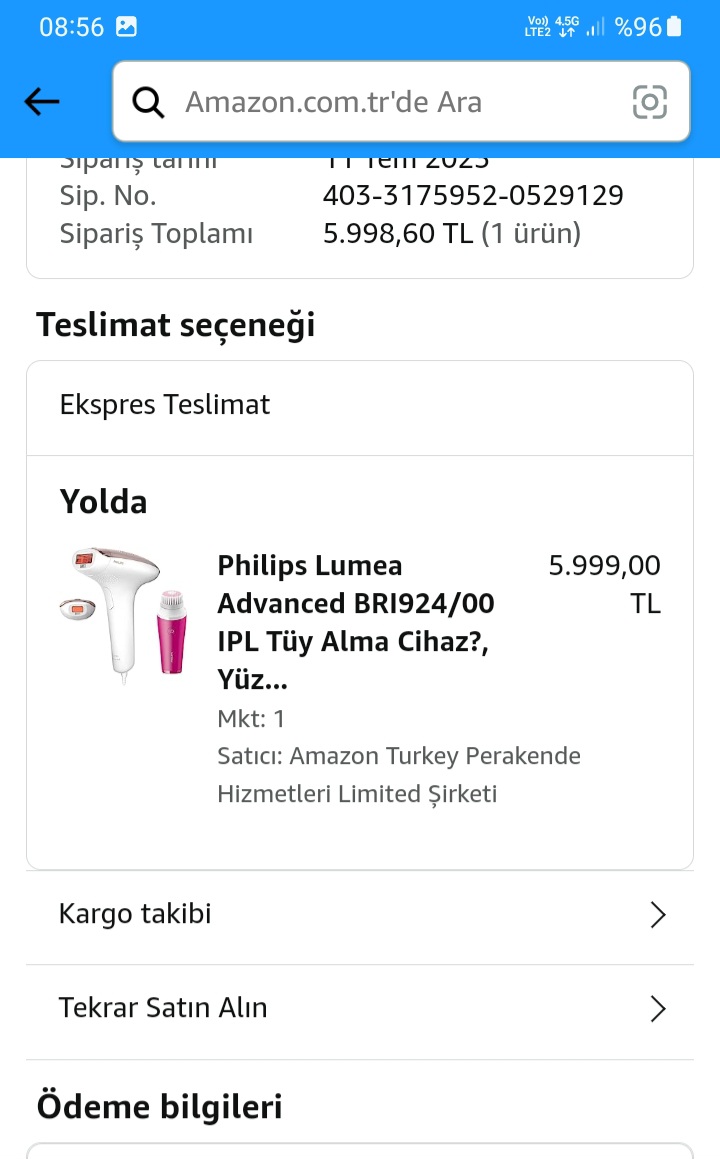Tap the mobile signal strength icon
The height and width of the screenshot is (1159, 720).
(596, 27)
